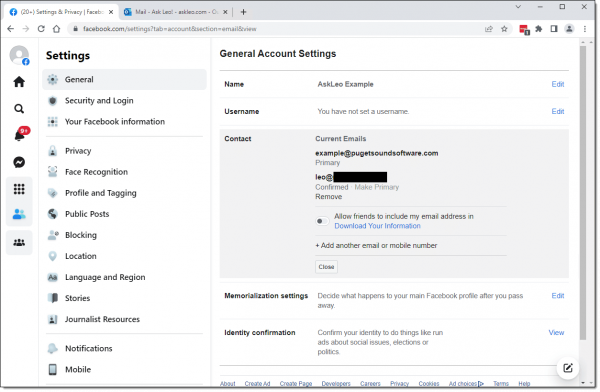Open the Help footer link
Screen dimensions: 600x392
524,383
